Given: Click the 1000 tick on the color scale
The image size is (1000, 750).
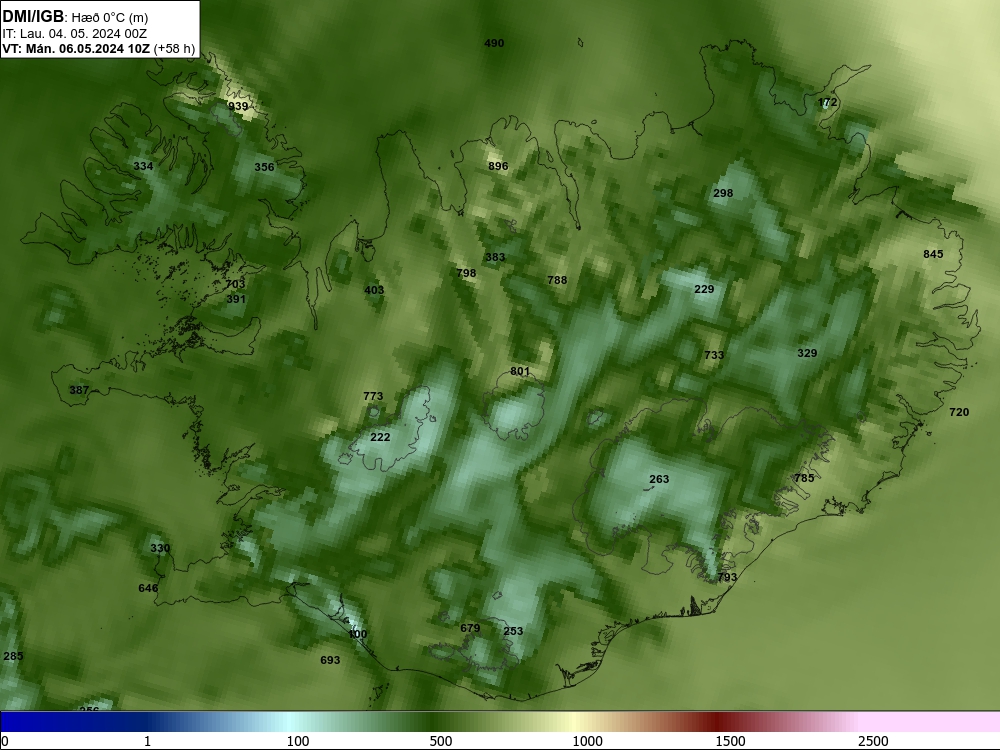Looking at the screenshot, I should tap(587, 741).
